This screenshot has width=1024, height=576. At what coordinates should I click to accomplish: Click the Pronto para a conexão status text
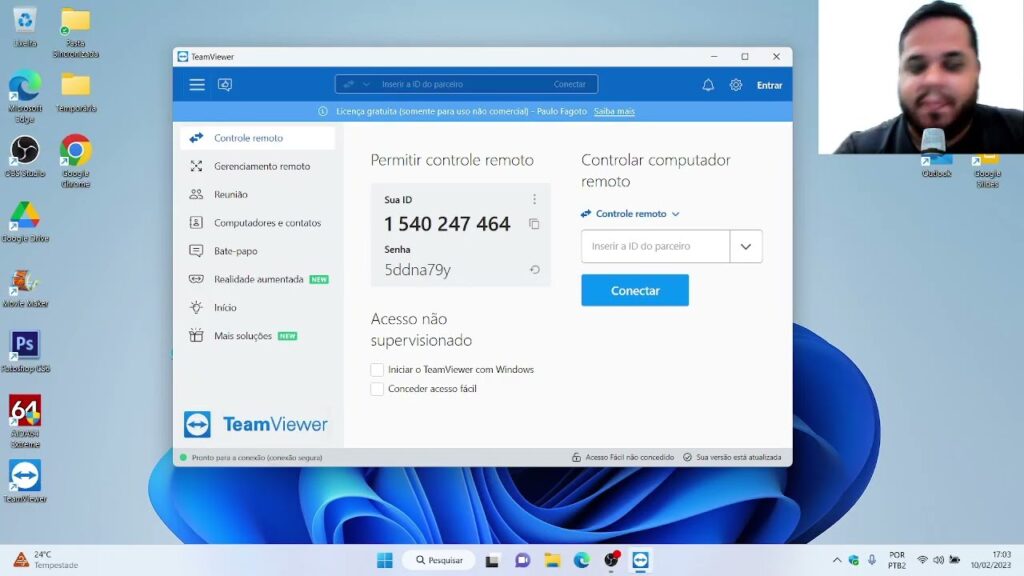pos(257,458)
